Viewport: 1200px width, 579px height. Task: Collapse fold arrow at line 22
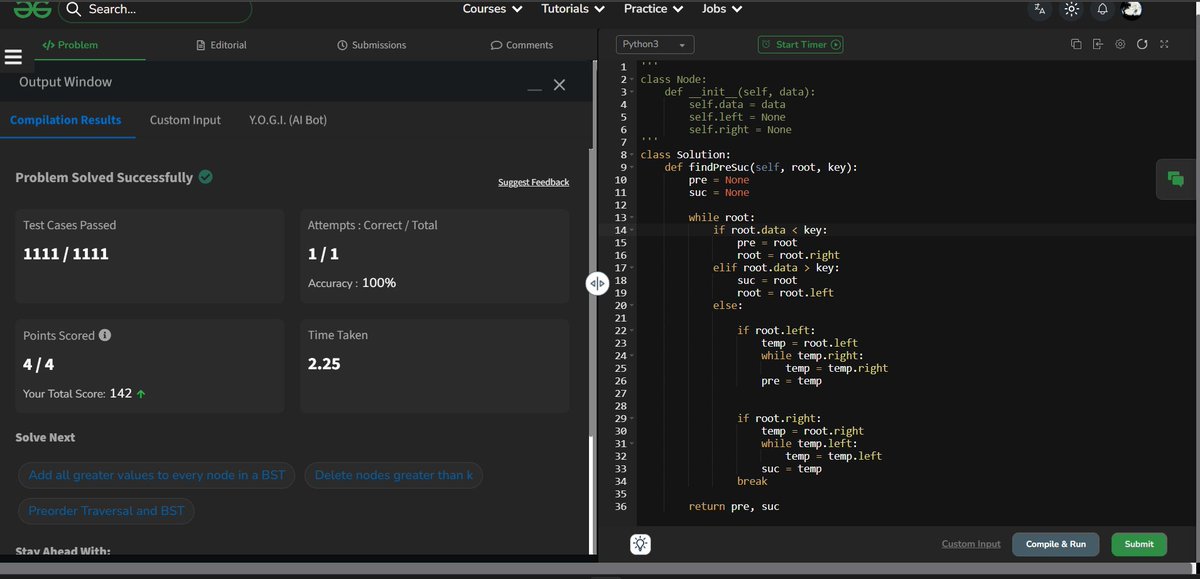tap(633, 330)
